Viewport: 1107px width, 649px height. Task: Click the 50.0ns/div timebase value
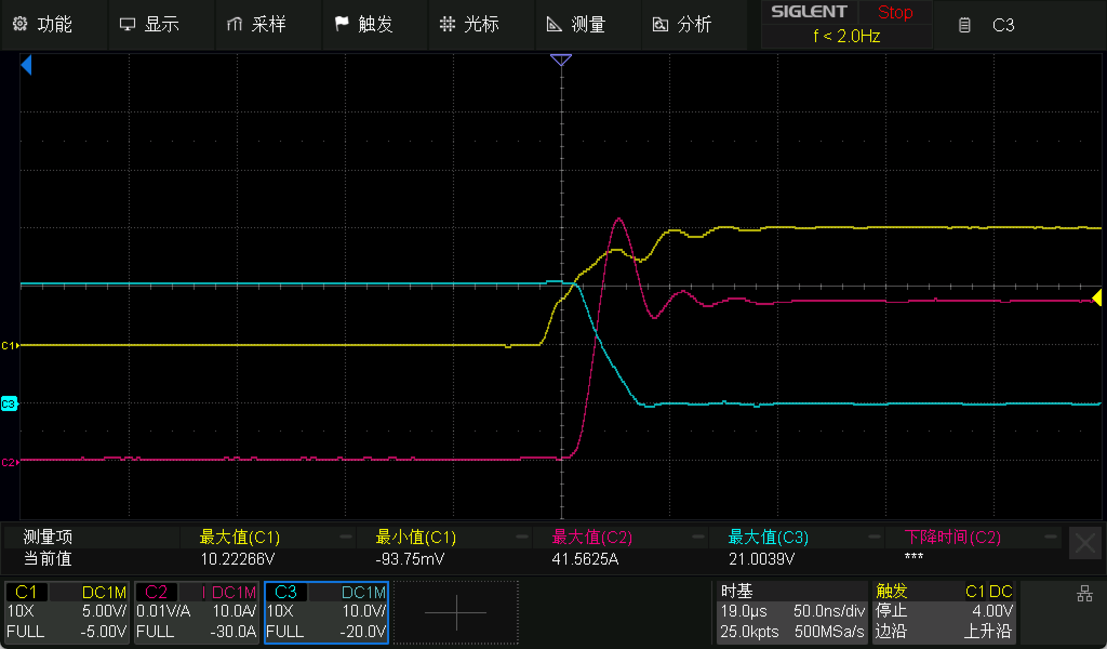click(829, 612)
